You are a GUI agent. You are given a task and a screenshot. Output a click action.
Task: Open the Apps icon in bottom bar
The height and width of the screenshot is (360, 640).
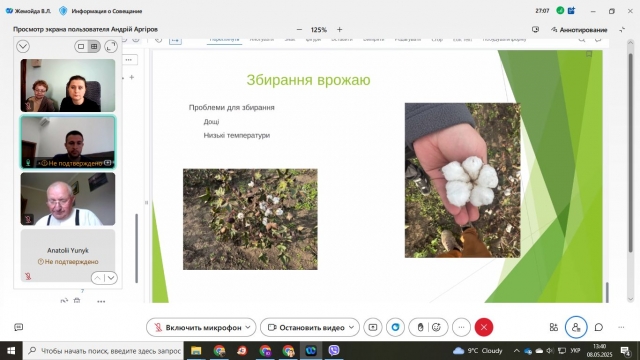point(553,327)
